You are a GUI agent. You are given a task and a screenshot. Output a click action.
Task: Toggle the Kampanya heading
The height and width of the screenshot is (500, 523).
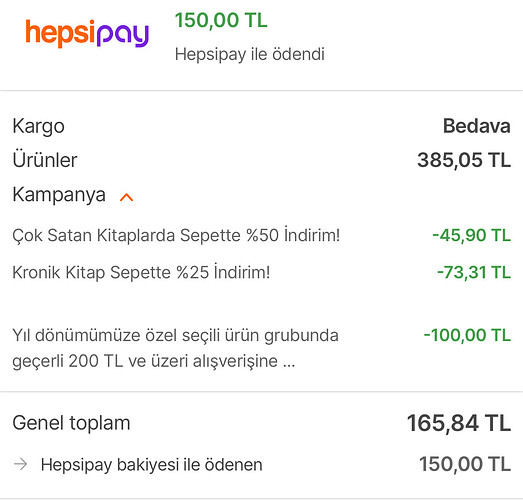tap(59, 195)
